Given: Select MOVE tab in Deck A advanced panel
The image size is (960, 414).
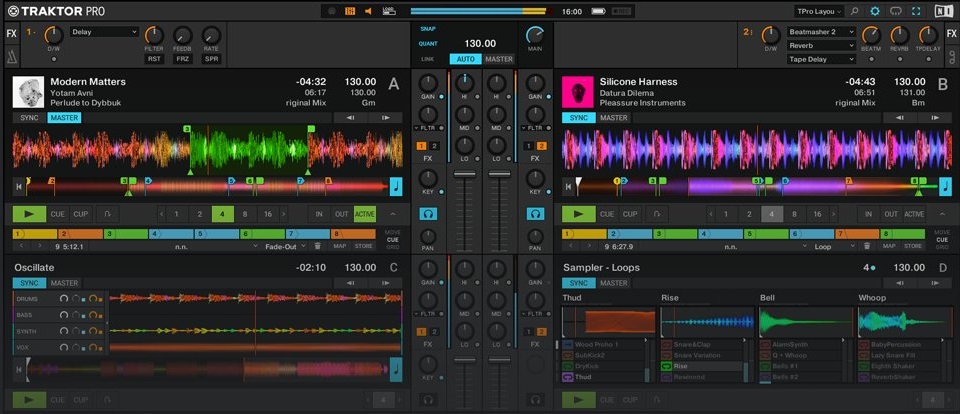Looking at the screenshot, I should tap(392, 232).
